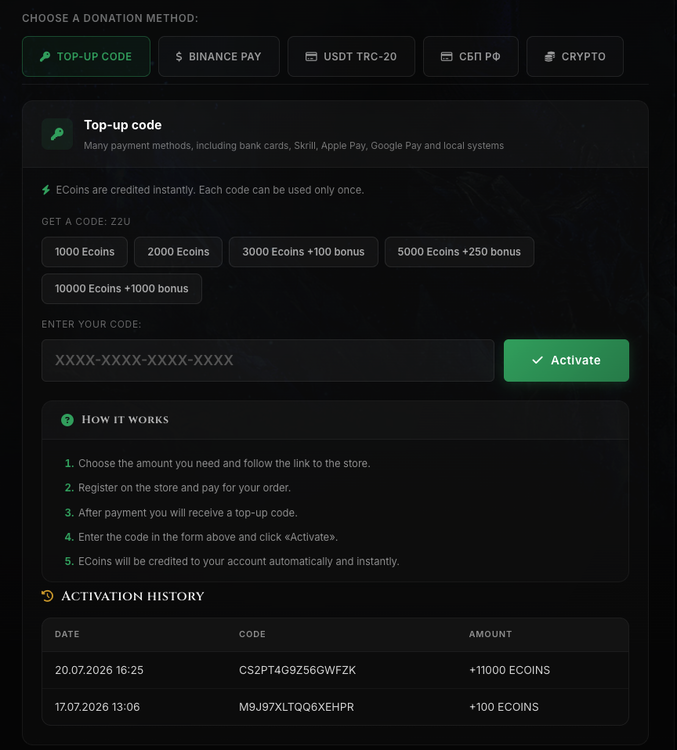This screenshot has height=750, width=677.
Task: Click the dollar icon on Binance Pay tab
Action: pos(178,56)
